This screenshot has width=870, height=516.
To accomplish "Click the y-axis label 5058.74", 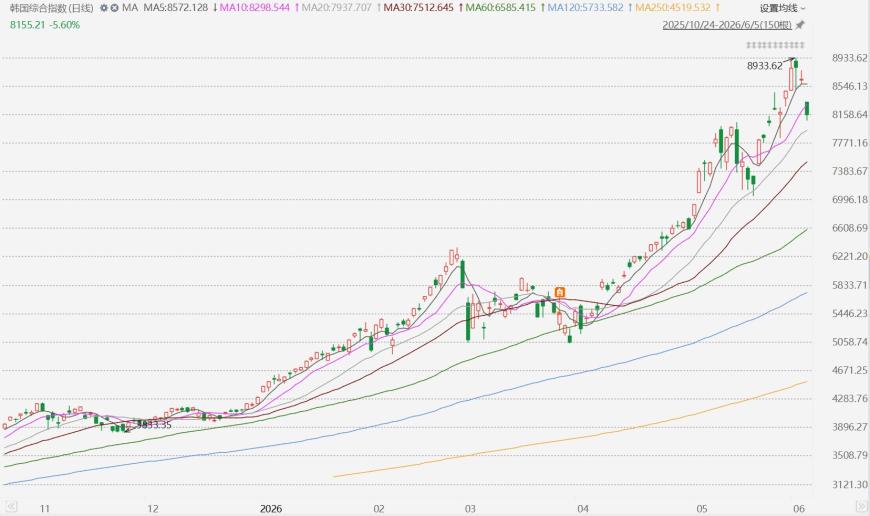I will (849, 342).
